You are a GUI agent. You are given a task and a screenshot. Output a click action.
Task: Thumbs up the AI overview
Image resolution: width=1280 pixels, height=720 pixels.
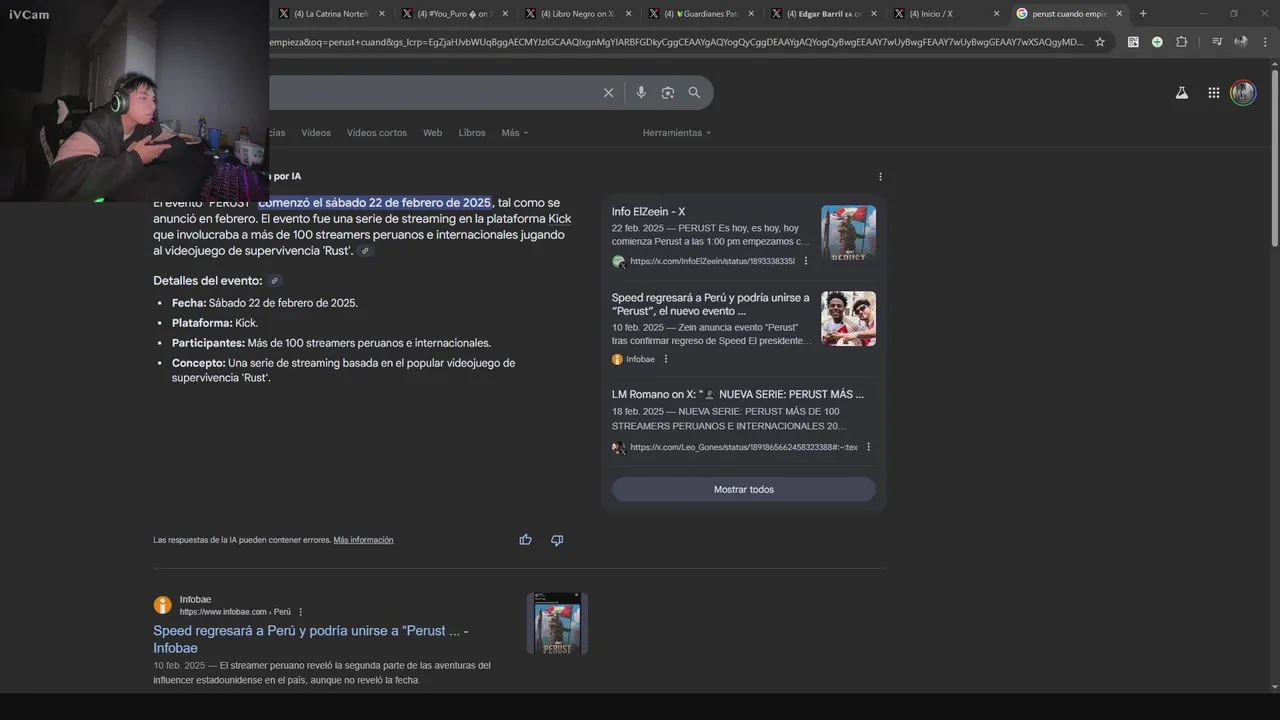pyautogui.click(x=526, y=540)
